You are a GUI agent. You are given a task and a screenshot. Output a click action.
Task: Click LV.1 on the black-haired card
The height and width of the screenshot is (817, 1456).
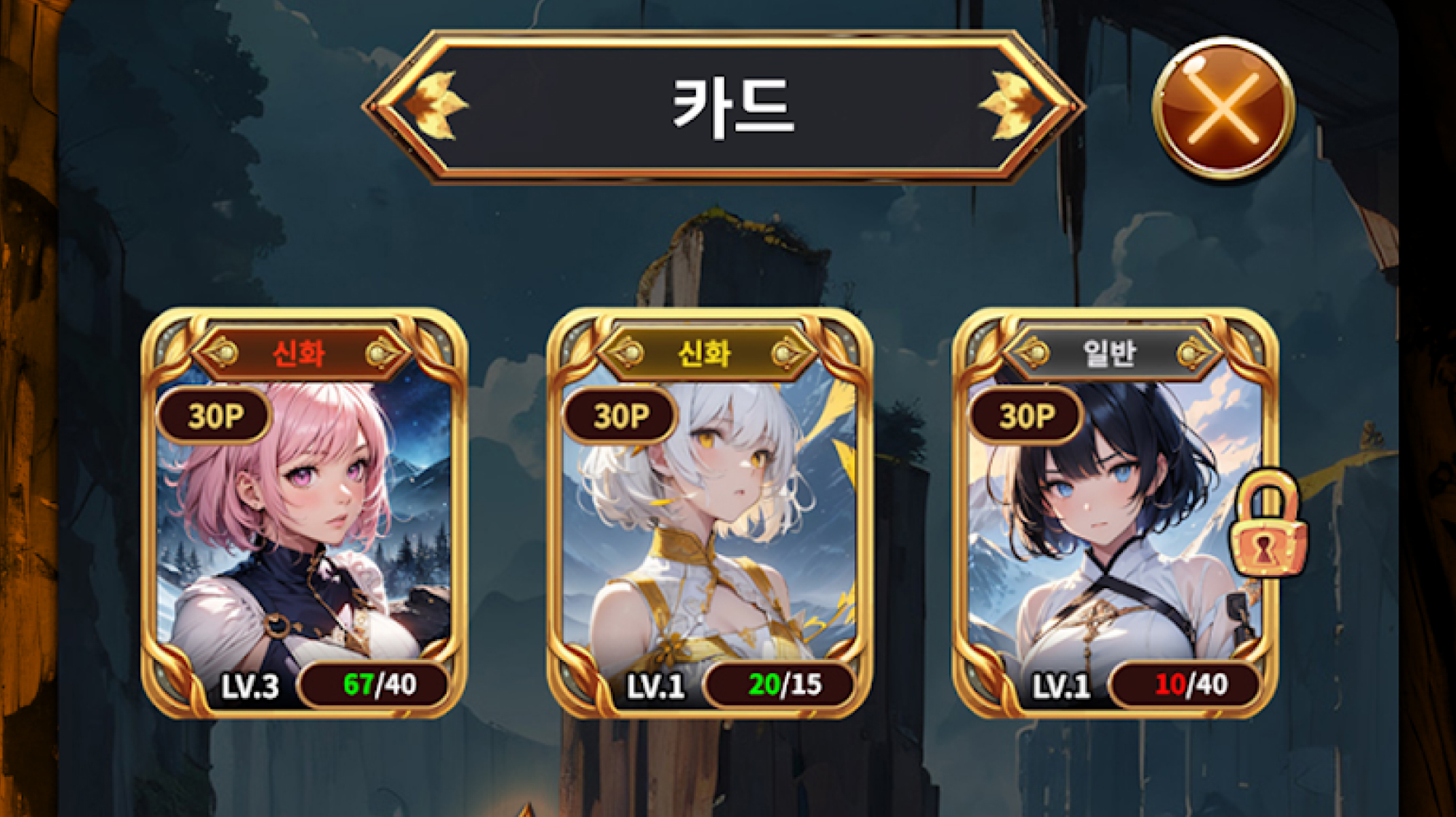[x=1061, y=687]
